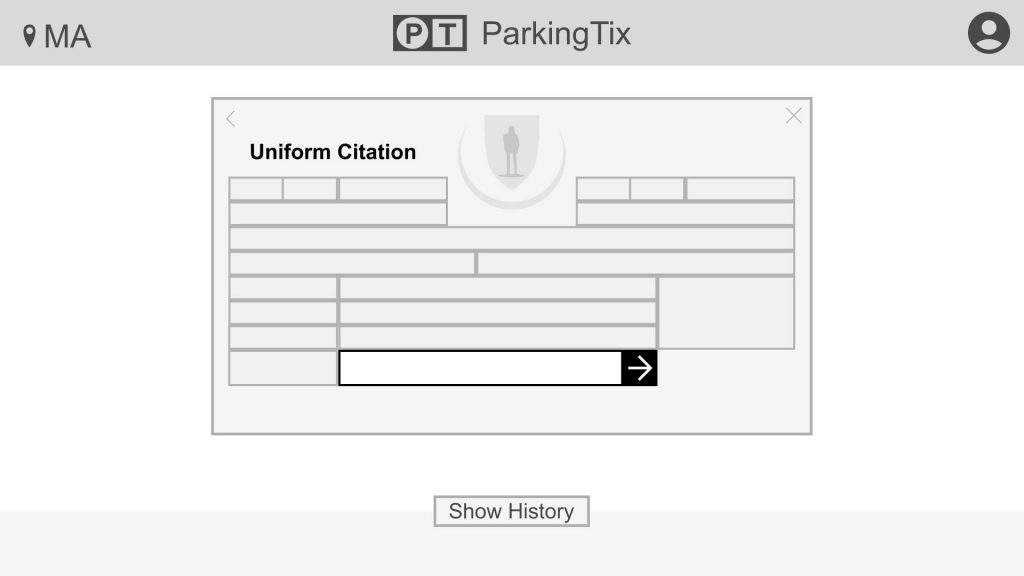The image size is (1024, 576).
Task: Go back using the left chevron
Action: click(231, 119)
